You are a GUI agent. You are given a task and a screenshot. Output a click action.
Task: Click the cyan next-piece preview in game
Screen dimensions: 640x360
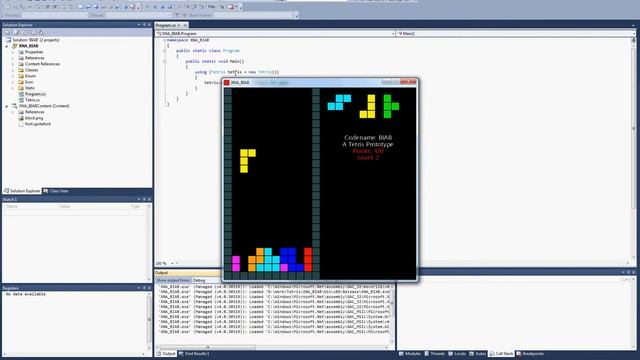(339, 102)
